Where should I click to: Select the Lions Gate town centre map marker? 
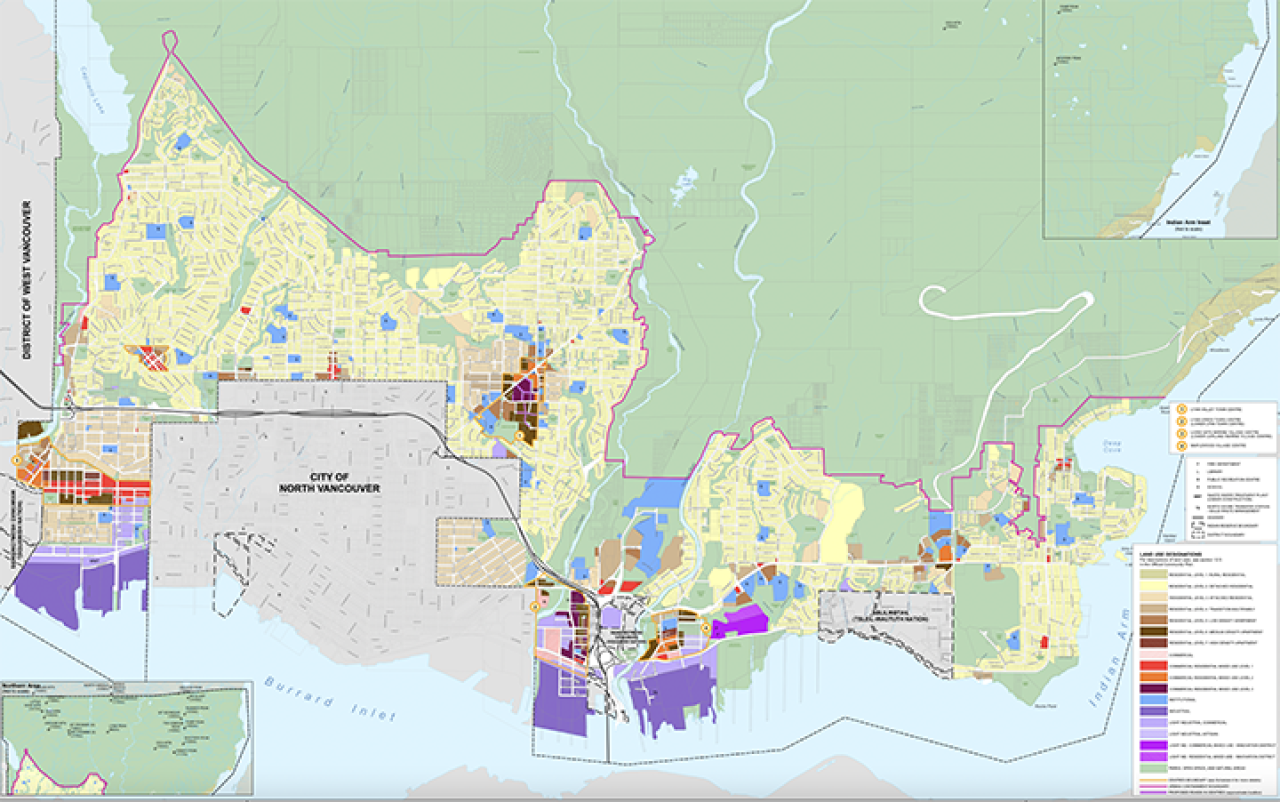click(17, 458)
